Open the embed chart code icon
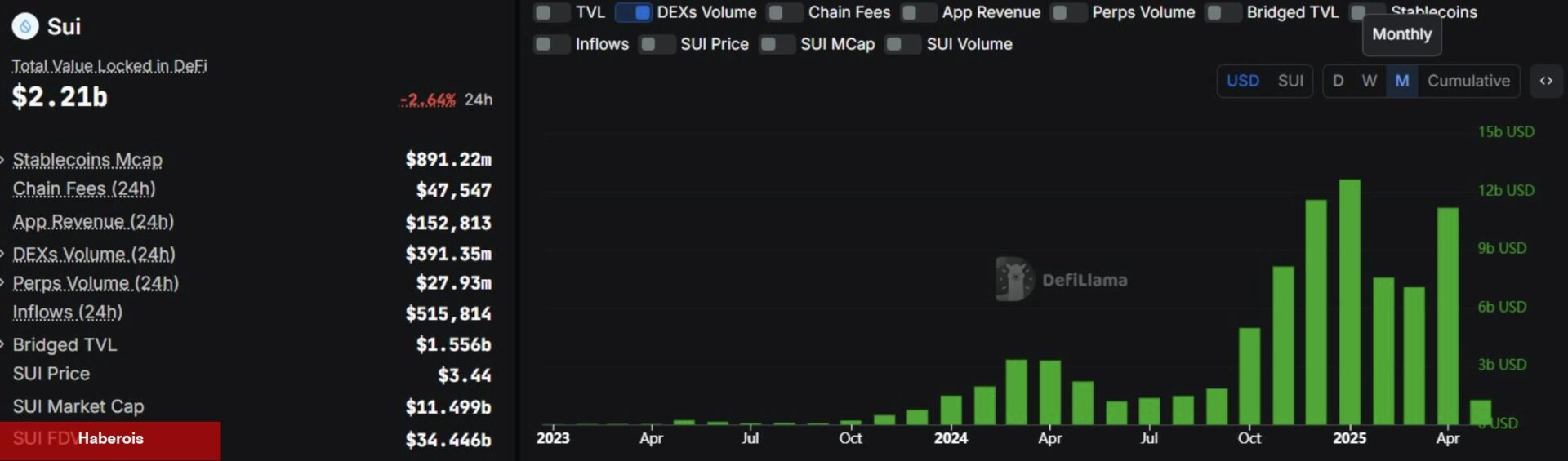This screenshot has width=1568, height=461. [1546, 81]
